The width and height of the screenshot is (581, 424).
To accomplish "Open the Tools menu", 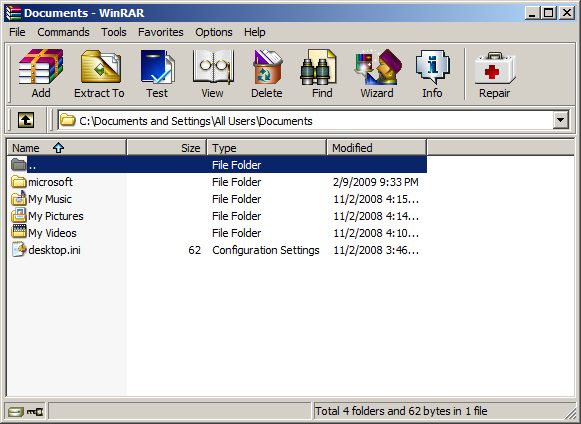I will [114, 32].
